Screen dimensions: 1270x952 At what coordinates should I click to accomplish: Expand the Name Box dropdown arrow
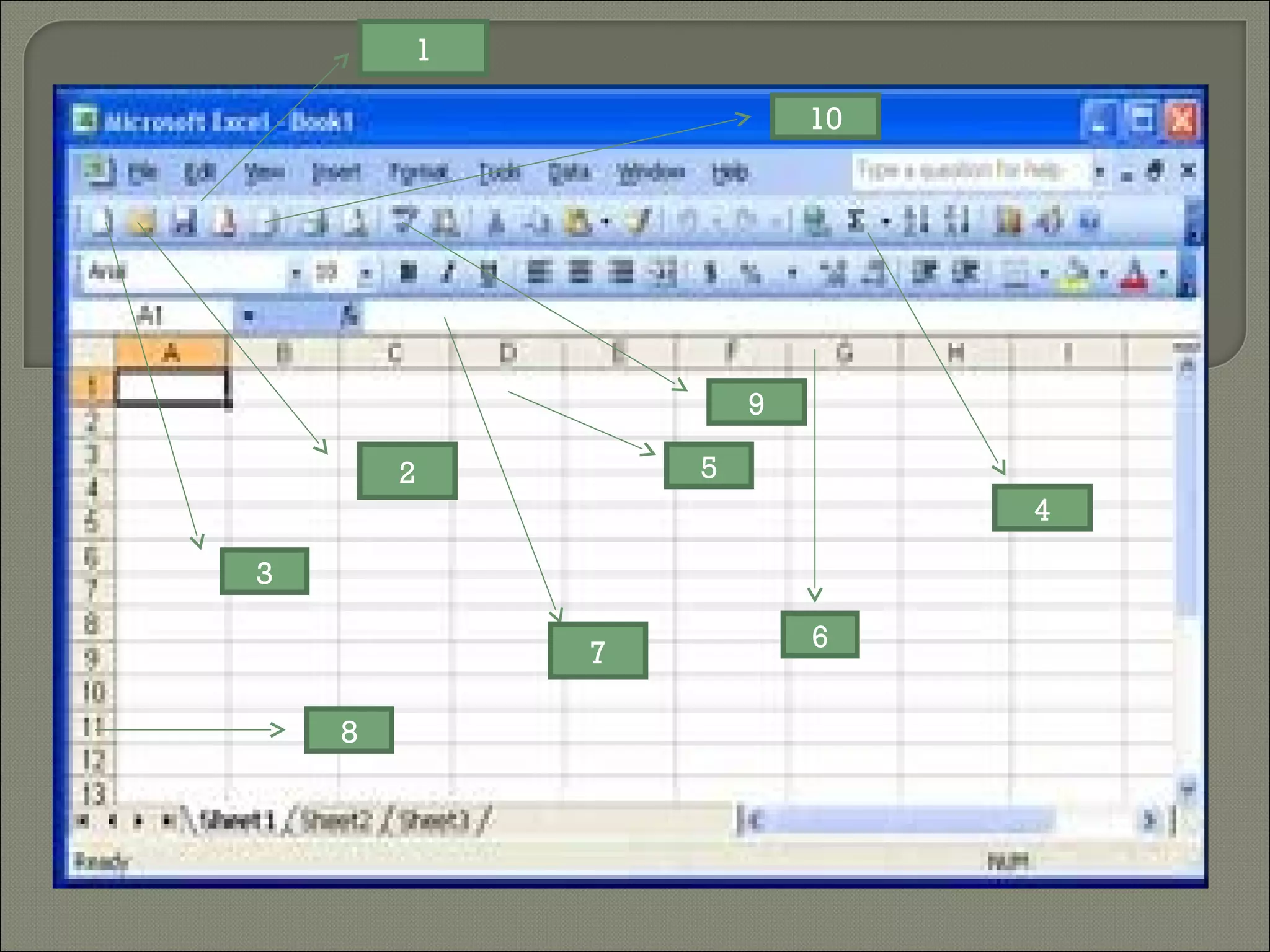tap(249, 316)
